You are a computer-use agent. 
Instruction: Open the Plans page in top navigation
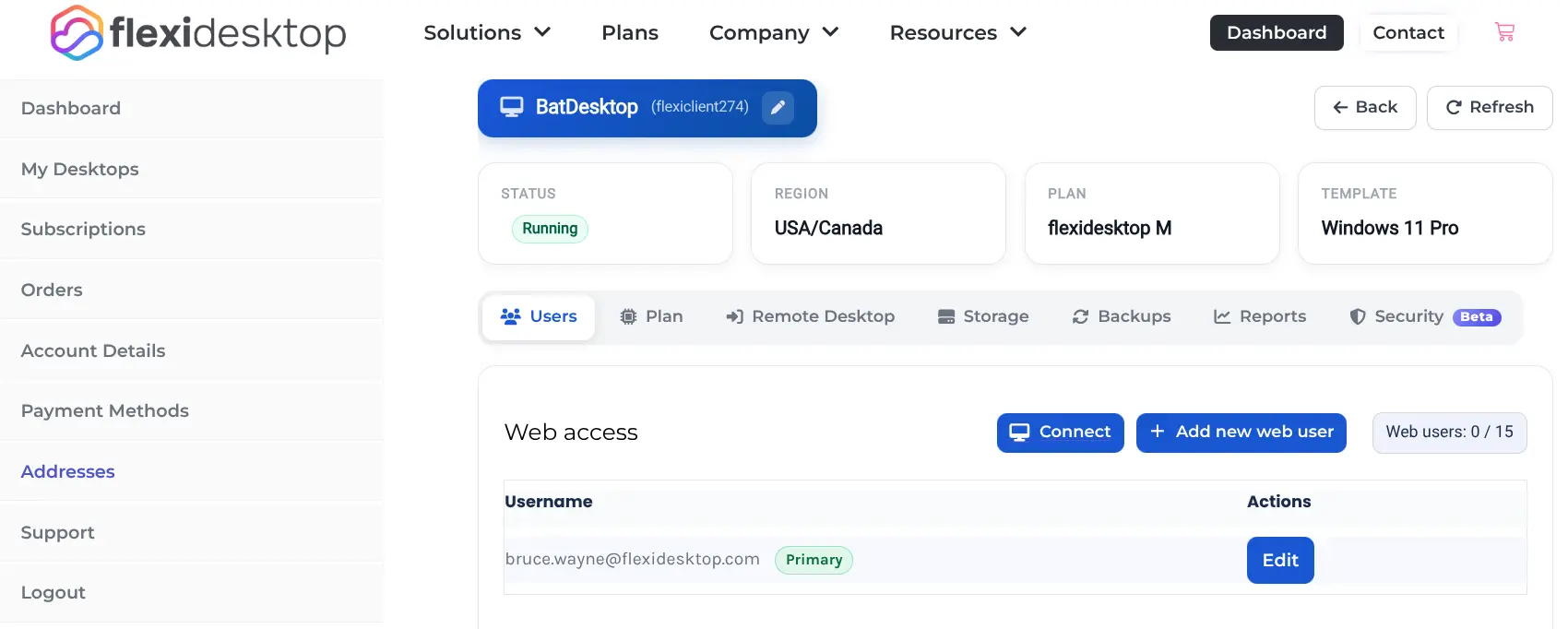pyautogui.click(x=630, y=32)
